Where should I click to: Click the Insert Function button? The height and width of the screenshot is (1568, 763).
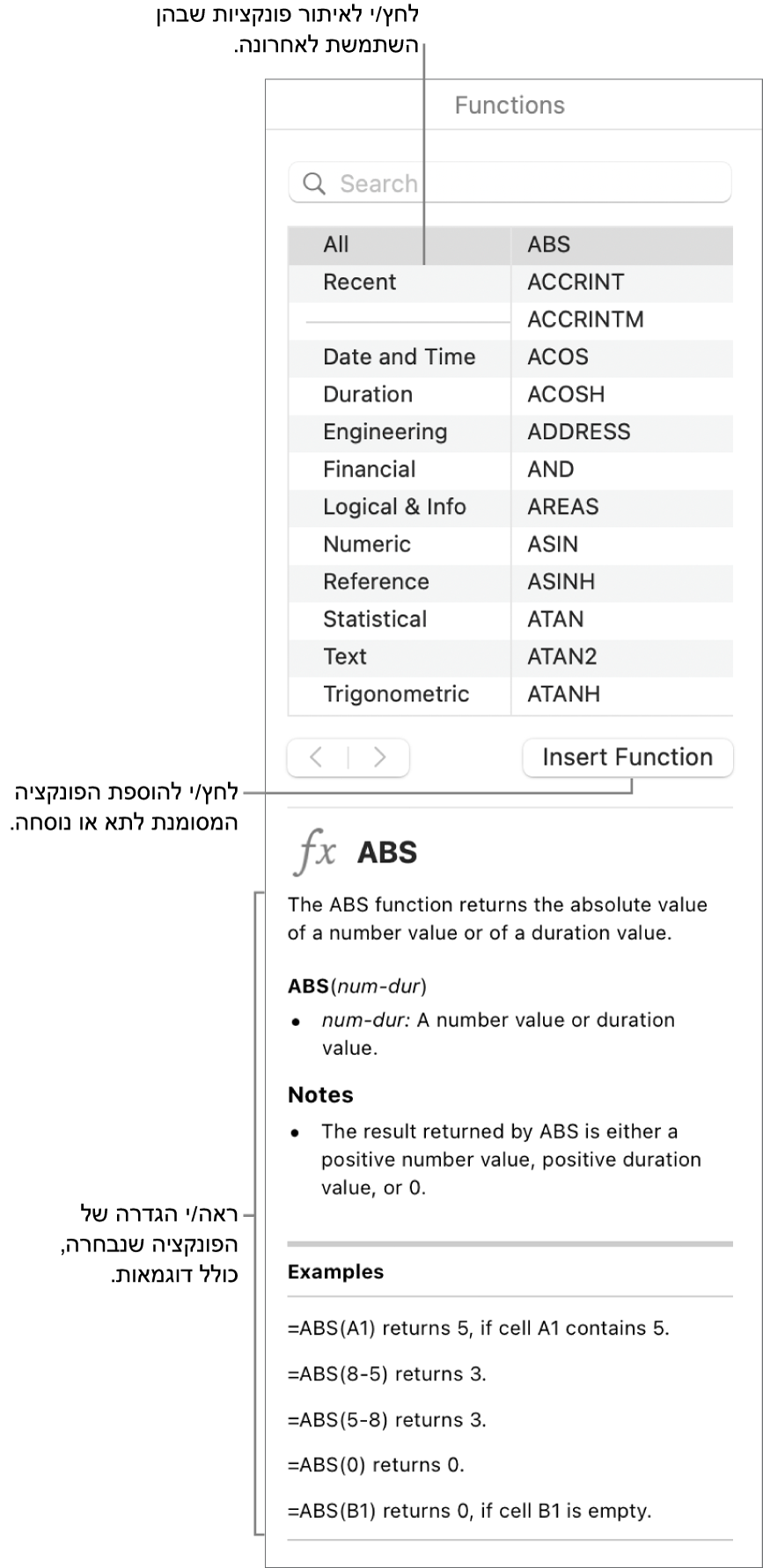(x=627, y=757)
